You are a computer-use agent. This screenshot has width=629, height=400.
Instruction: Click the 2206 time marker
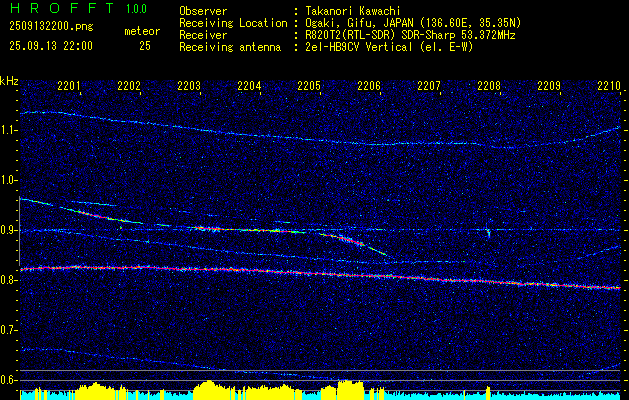pos(369,85)
